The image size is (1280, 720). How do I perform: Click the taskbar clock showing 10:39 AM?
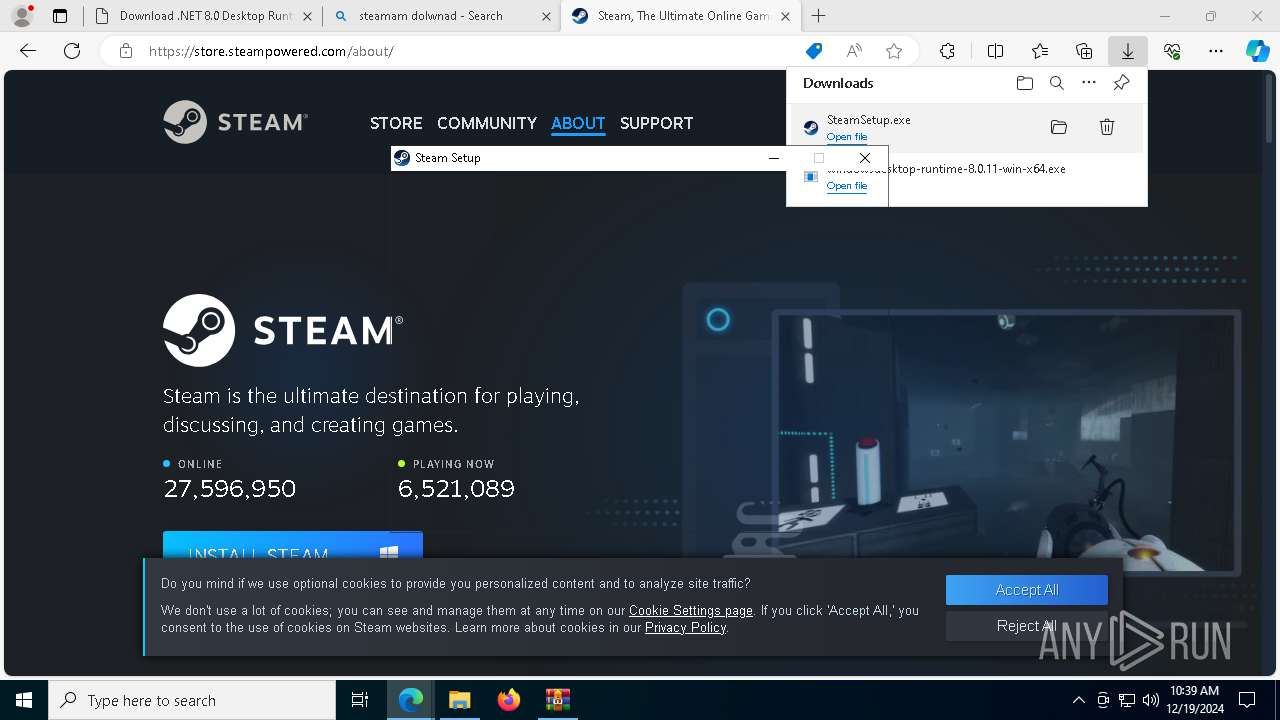pos(1194,700)
